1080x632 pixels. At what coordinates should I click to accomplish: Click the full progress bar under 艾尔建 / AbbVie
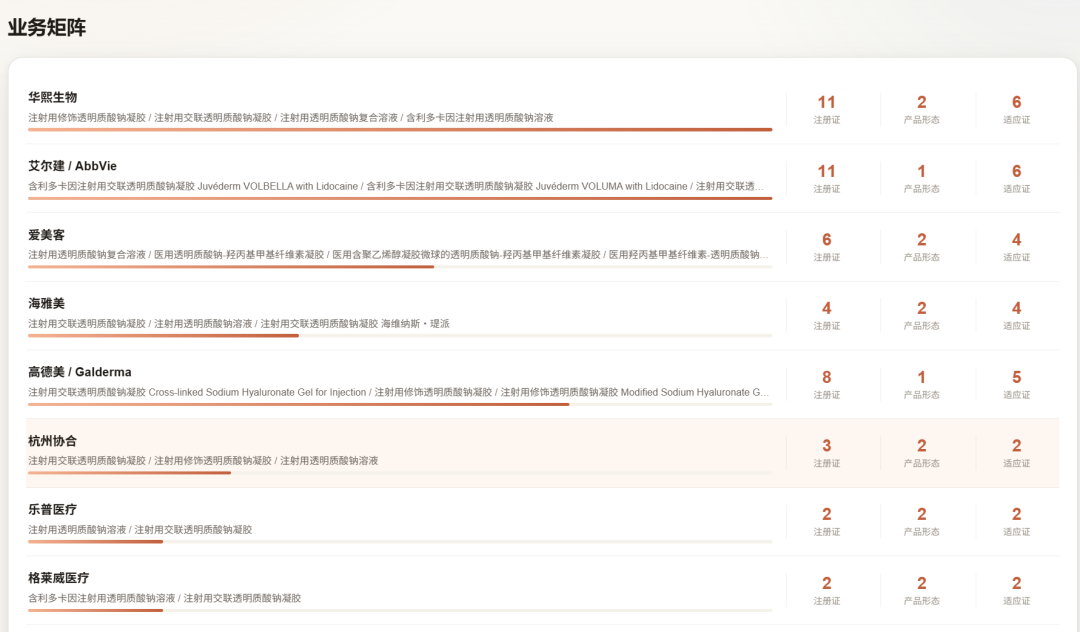[x=400, y=198]
